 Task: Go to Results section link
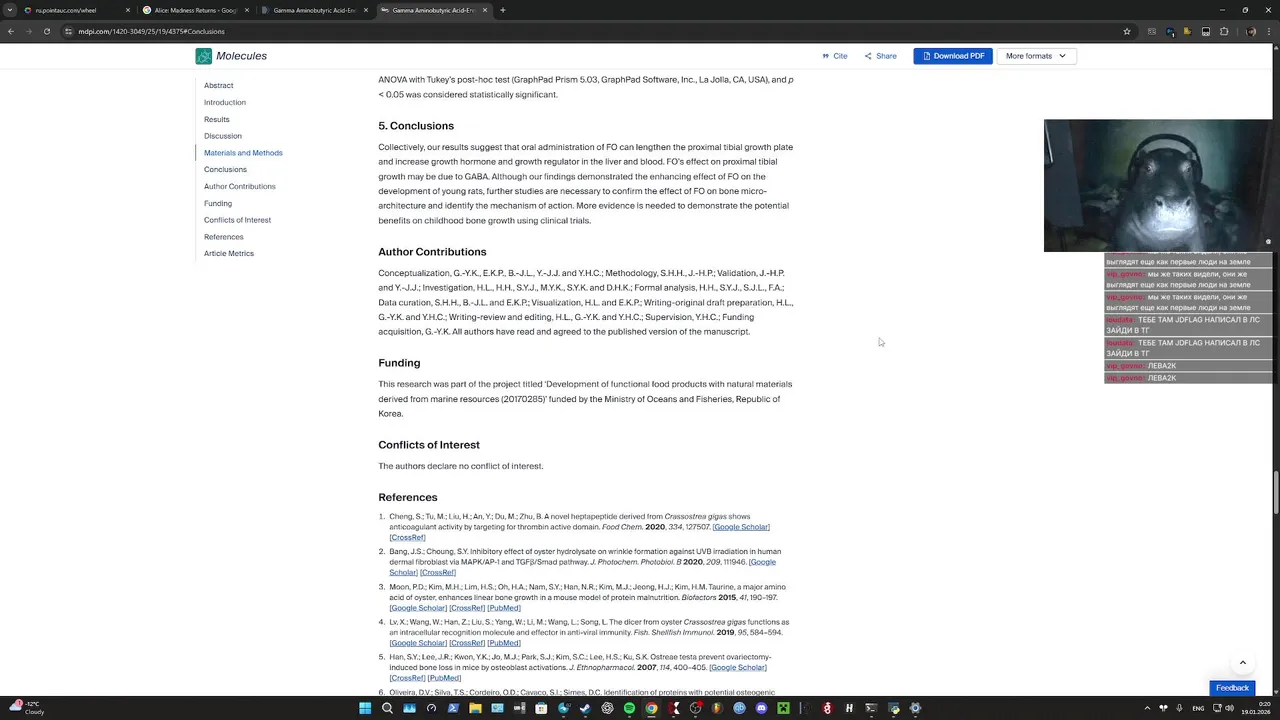[217, 119]
